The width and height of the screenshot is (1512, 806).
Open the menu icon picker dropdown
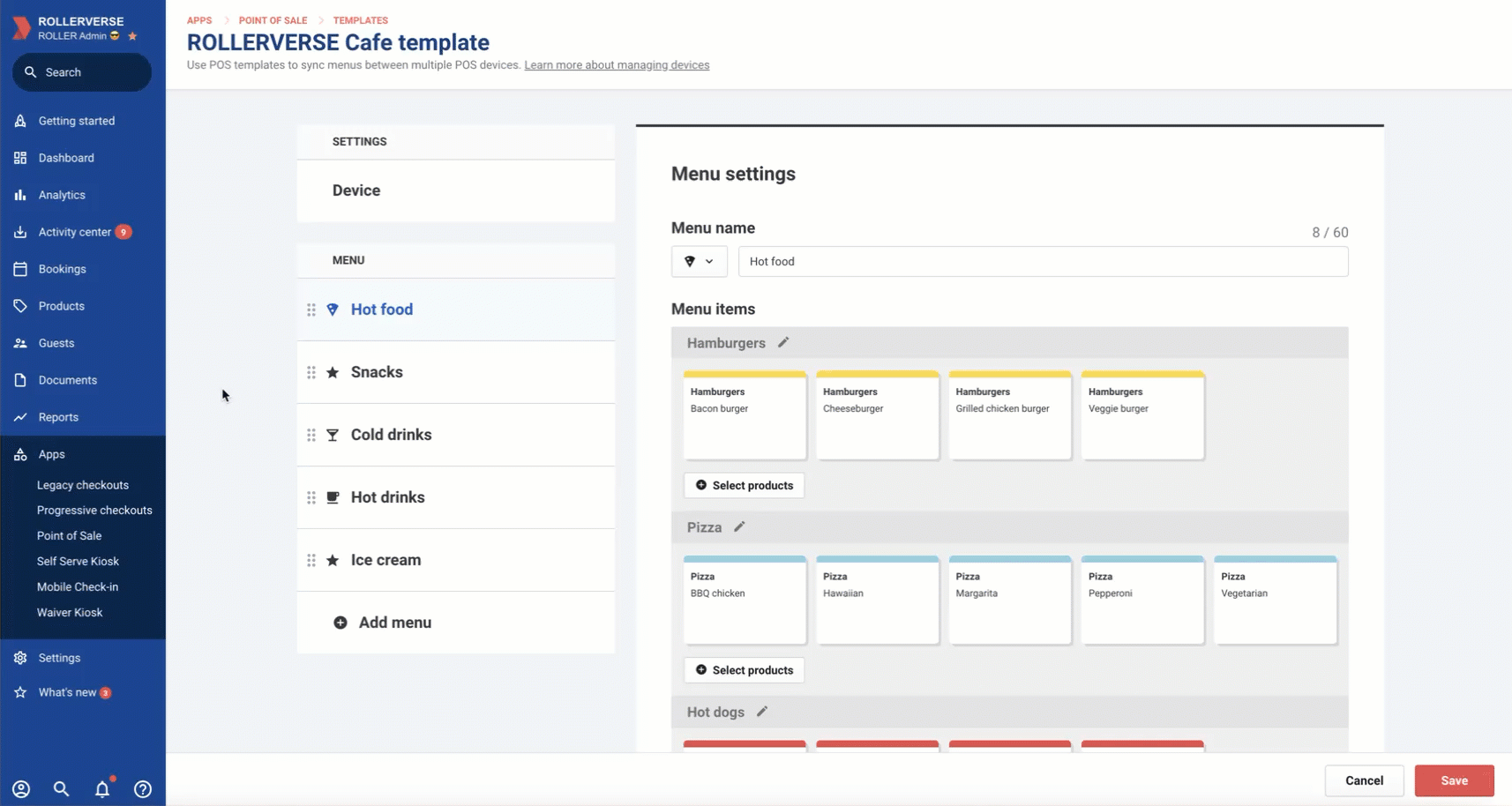coord(699,262)
